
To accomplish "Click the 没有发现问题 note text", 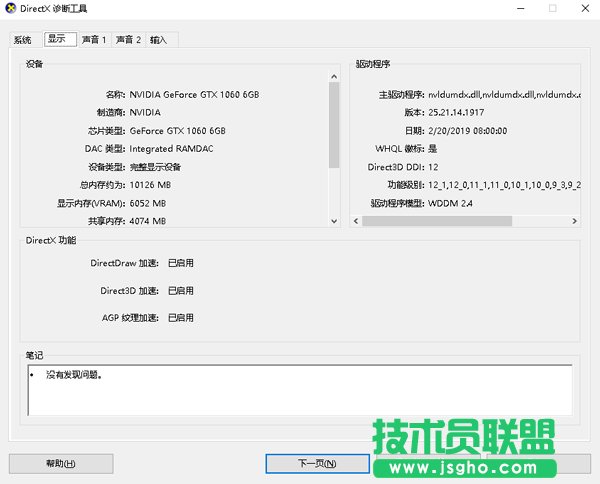I will pyautogui.click(x=74, y=375).
